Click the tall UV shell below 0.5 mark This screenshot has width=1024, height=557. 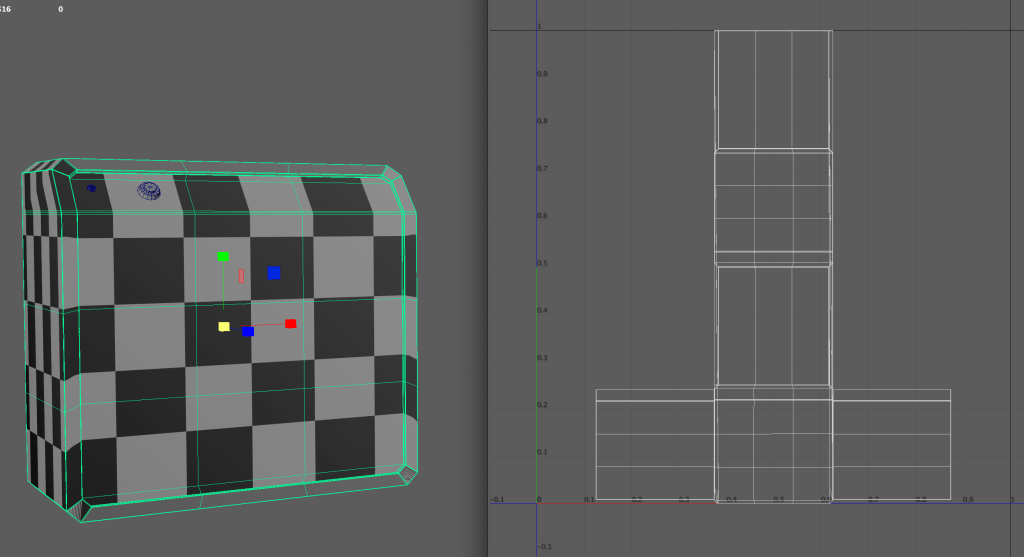[773, 325]
